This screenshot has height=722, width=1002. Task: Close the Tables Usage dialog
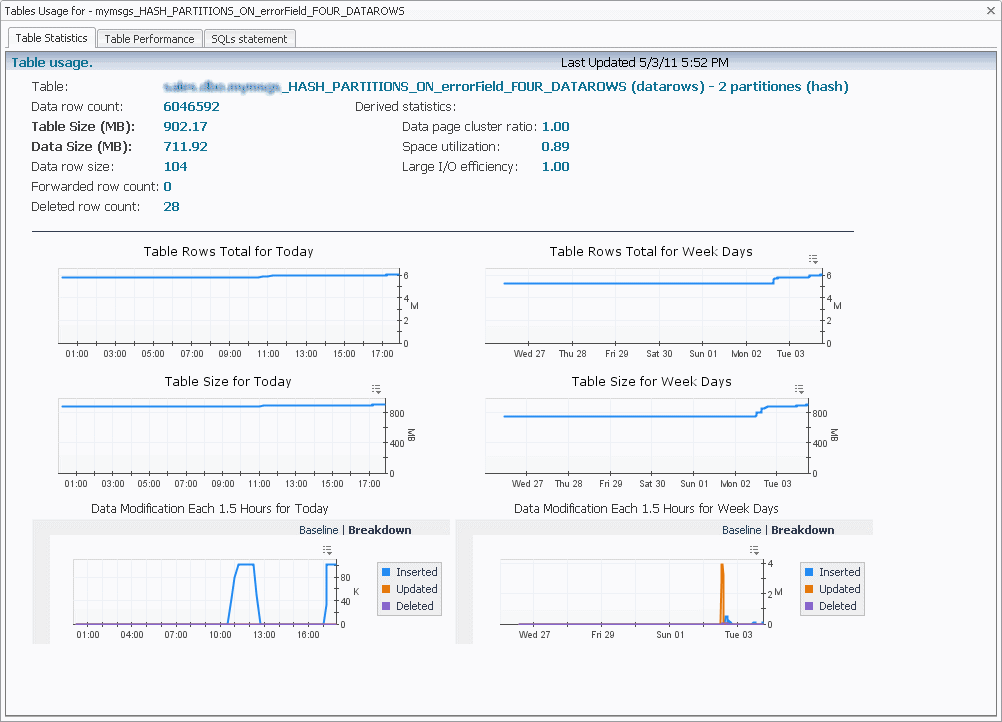point(988,9)
